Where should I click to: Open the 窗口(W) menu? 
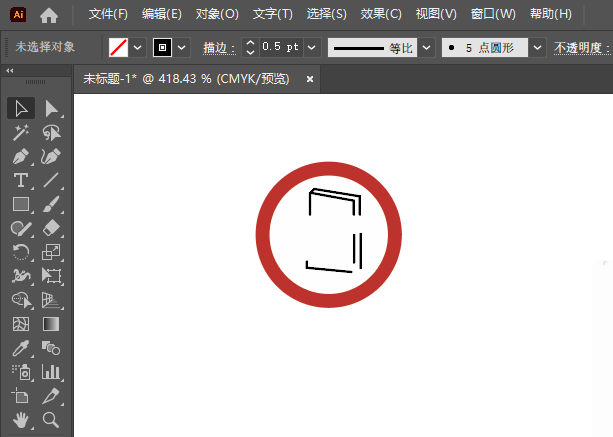click(x=493, y=14)
